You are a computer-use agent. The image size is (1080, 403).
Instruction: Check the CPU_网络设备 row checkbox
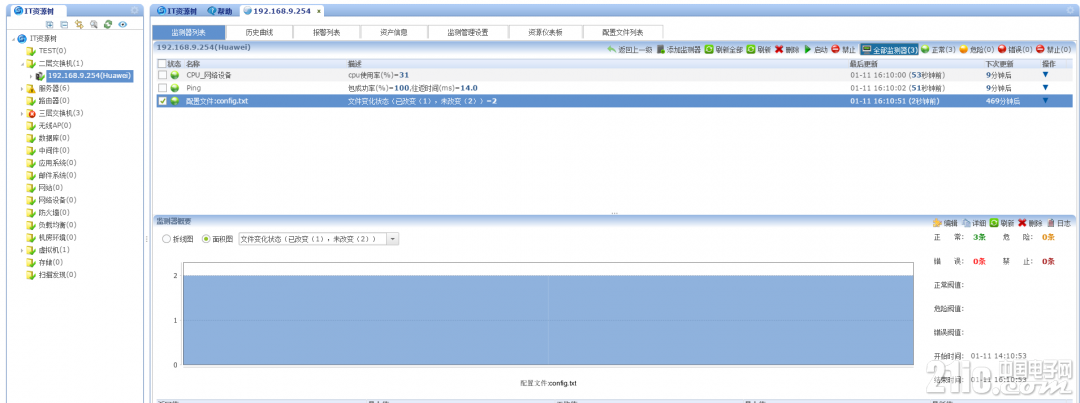click(x=162, y=75)
